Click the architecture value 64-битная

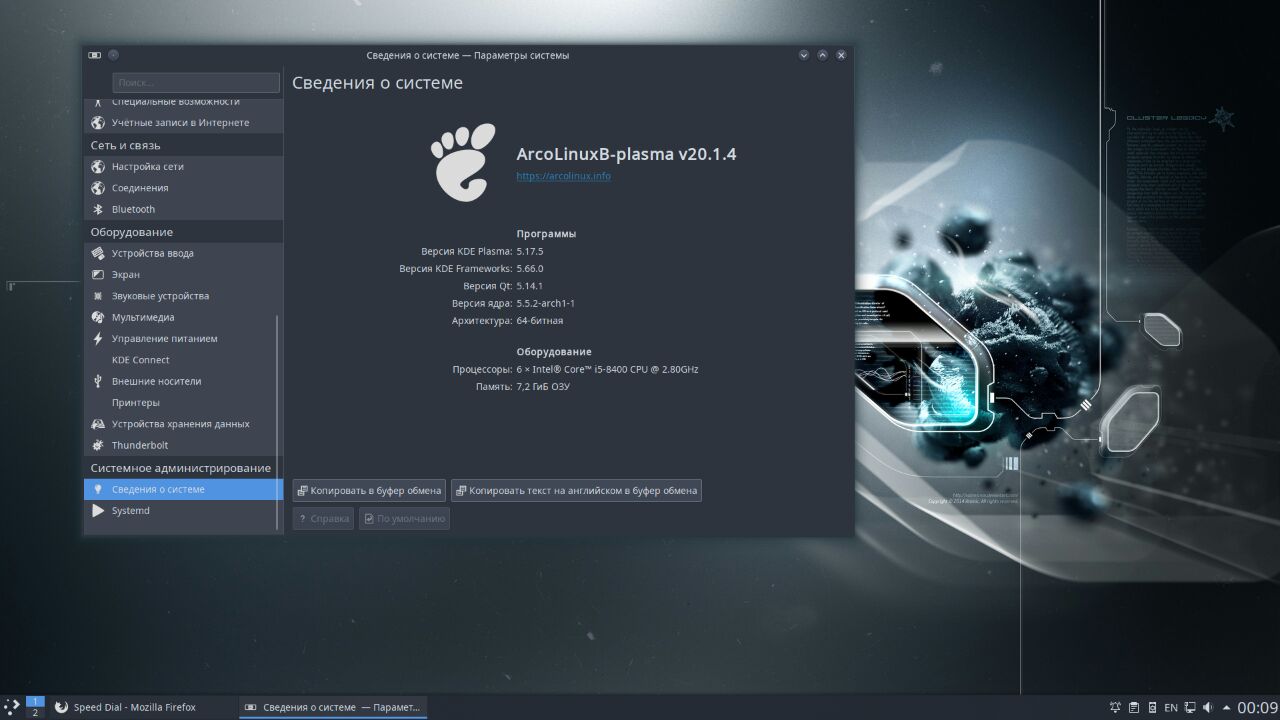540,321
